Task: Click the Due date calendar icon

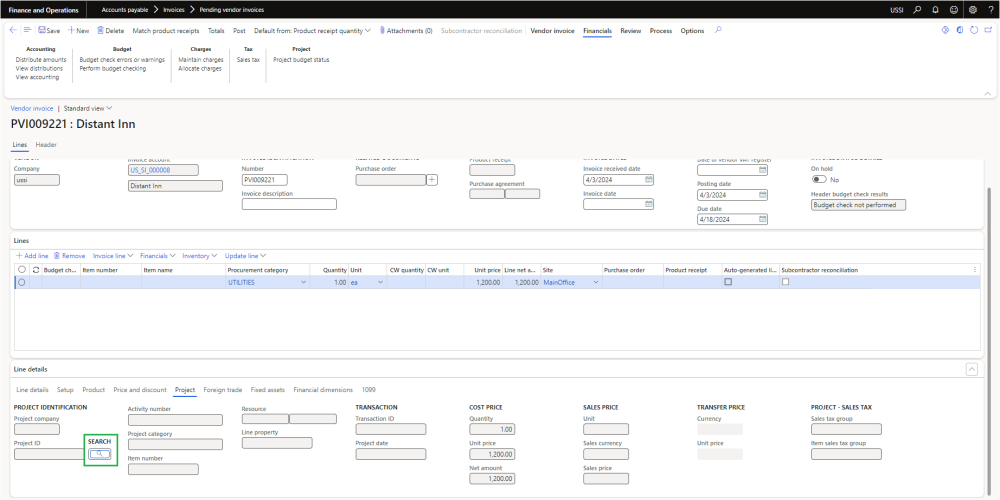Action: (x=762, y=219)
